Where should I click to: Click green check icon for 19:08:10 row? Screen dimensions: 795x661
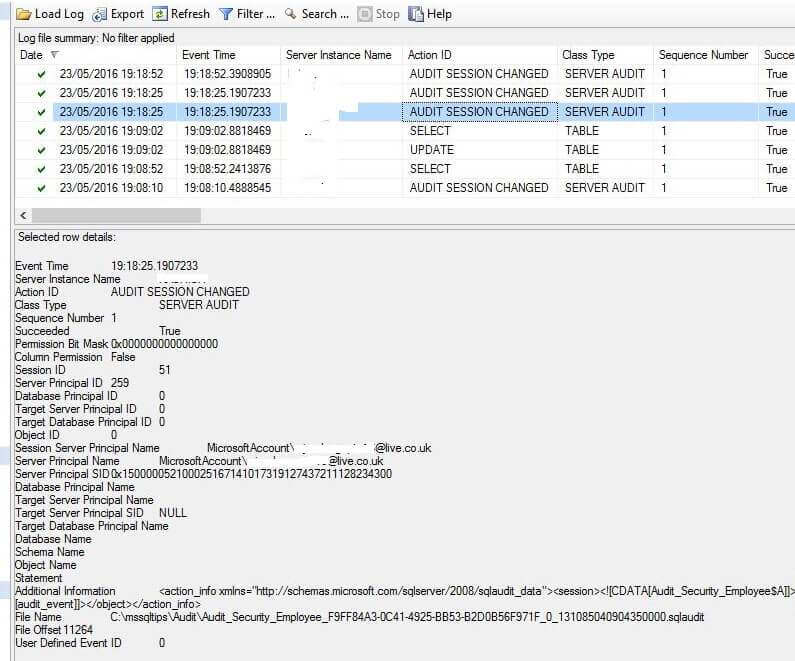pos(42,189)
